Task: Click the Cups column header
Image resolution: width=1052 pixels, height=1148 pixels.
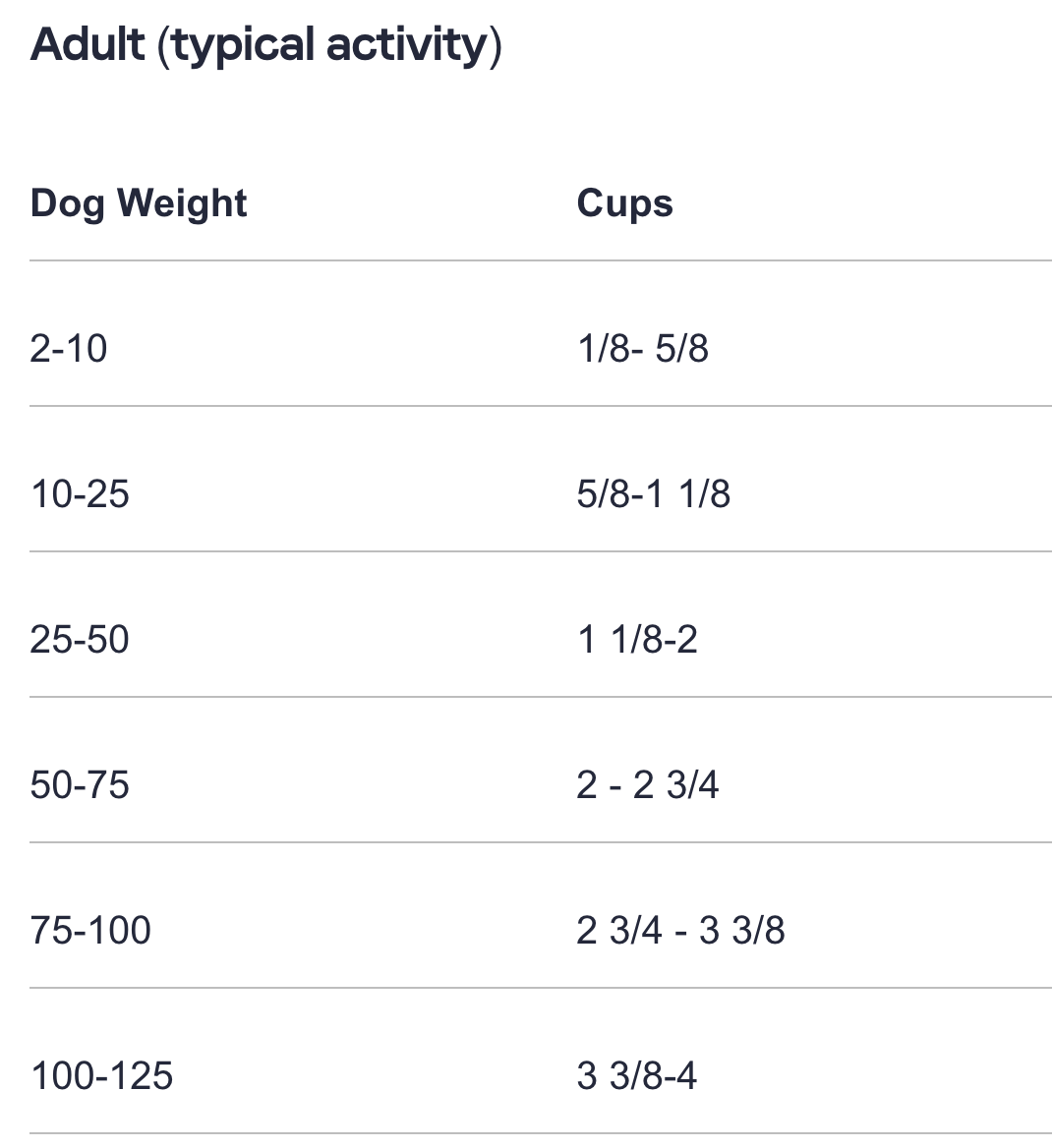Action: tap(624, 203)
